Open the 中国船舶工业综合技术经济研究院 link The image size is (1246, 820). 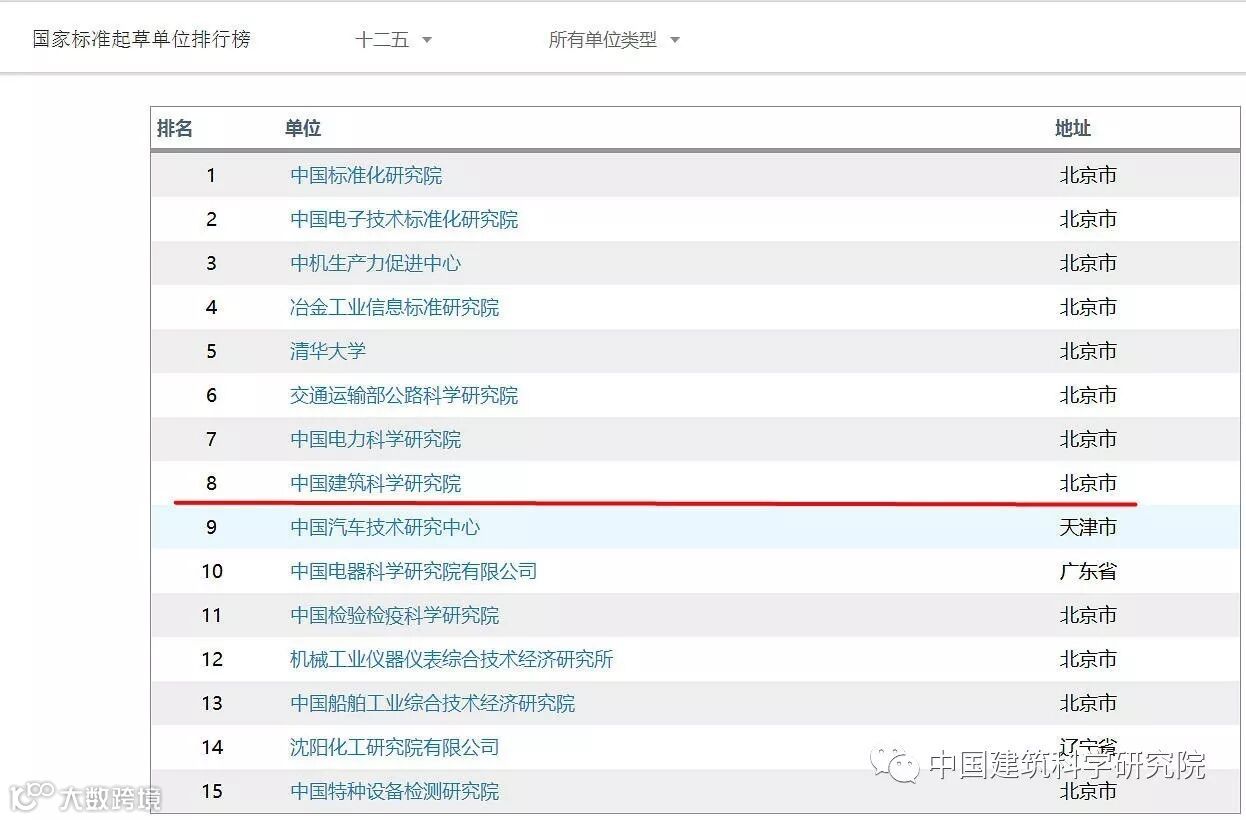click(x=433, y=703)
